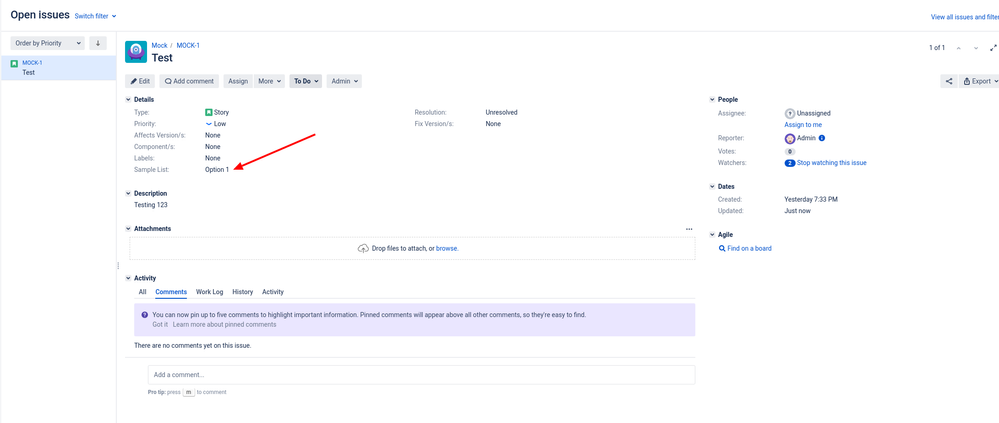Dismiss pinned comments notice with Got it
Image resolution: width=999 pixels, height=423 pixels.
[160, 324]
